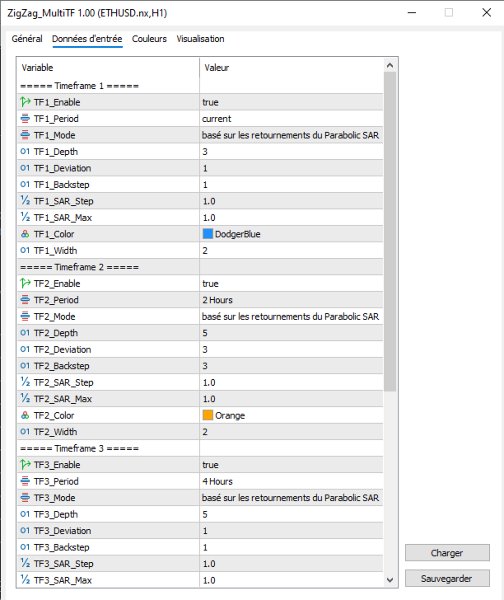504x600 pixels.
Task: Click the TF2_Width integer icon
Action: pos(25,432)
